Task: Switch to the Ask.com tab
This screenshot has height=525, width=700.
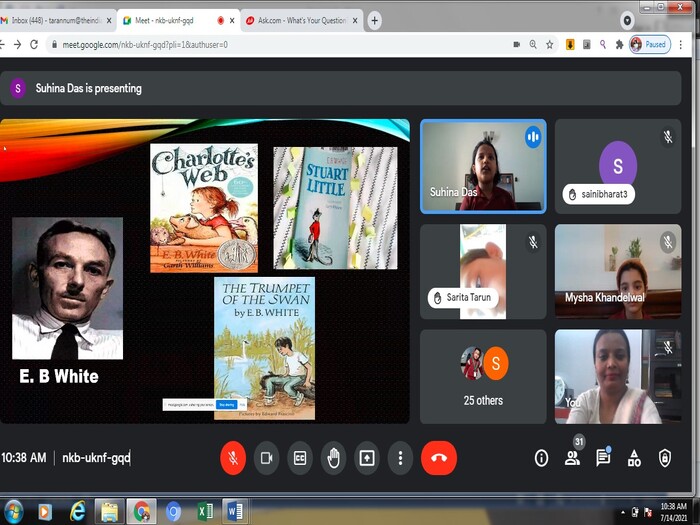Action: pyautogui.click(x=301, y=21)
